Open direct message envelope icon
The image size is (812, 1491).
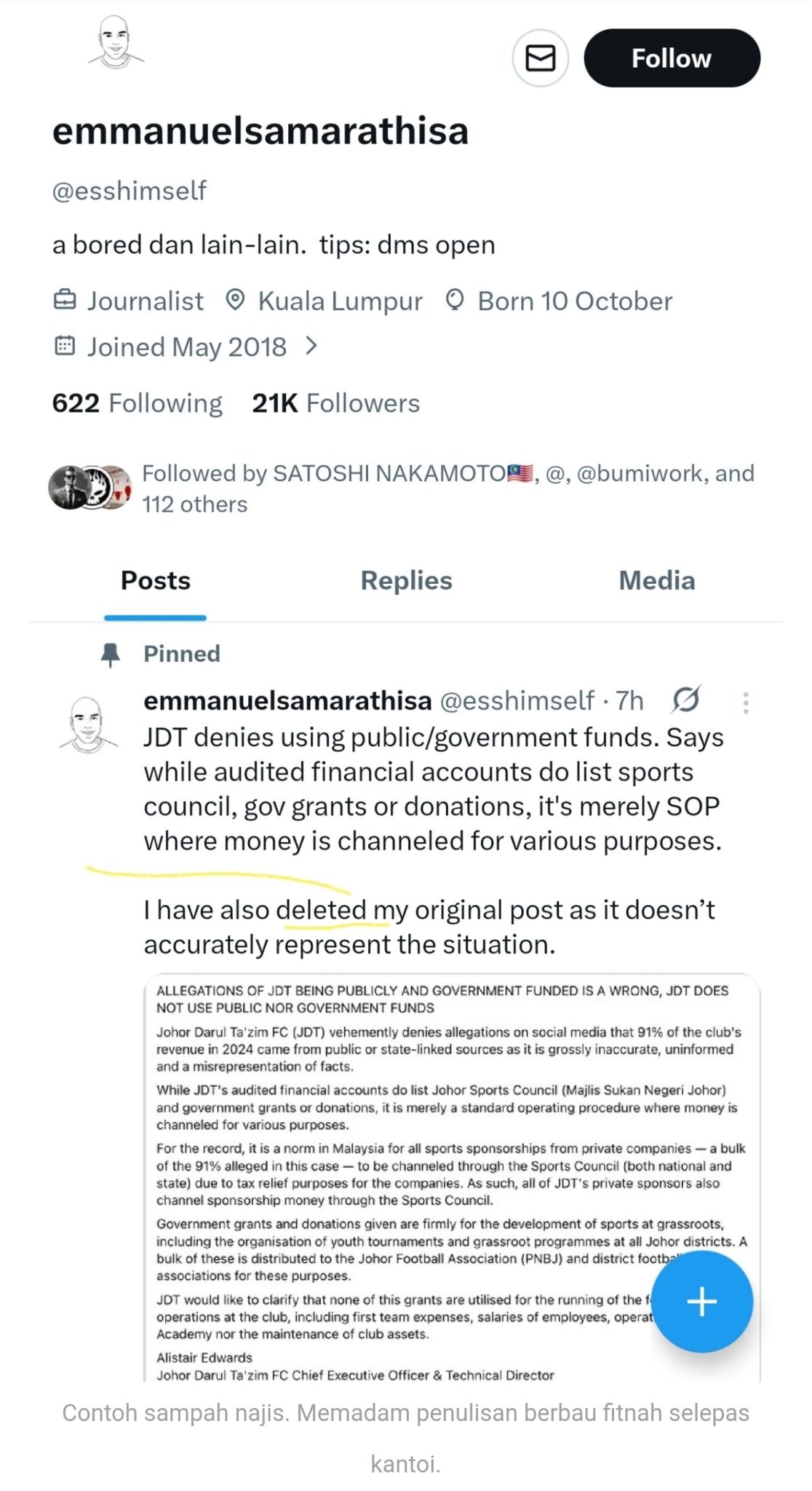pyautogui.click(x=540, y=58)
